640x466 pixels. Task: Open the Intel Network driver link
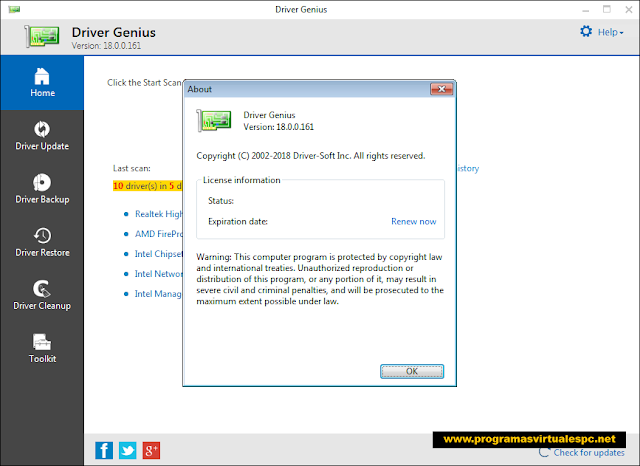(158, 274)
